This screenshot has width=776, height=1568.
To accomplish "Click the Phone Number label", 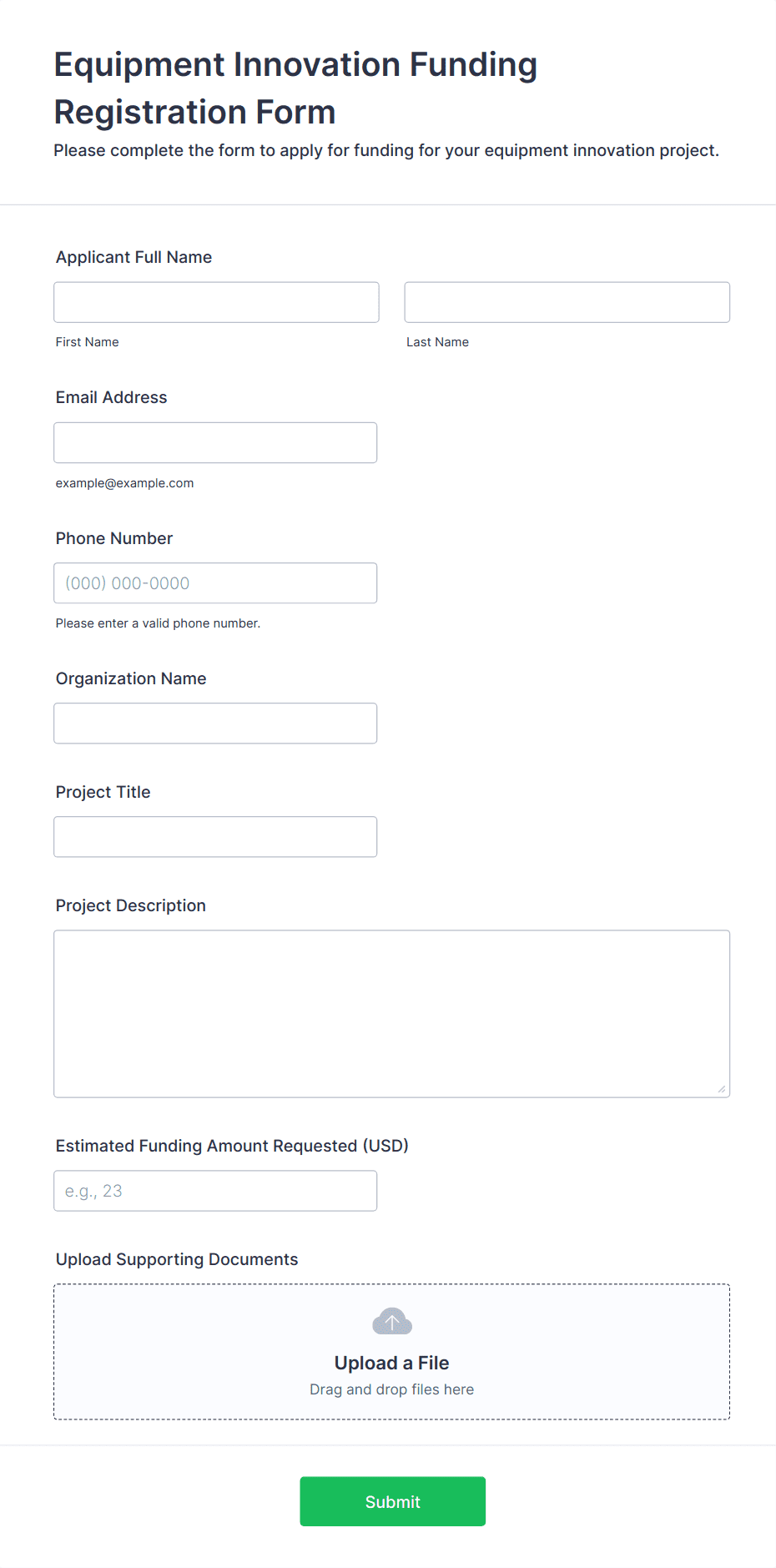I will point(113,538).
